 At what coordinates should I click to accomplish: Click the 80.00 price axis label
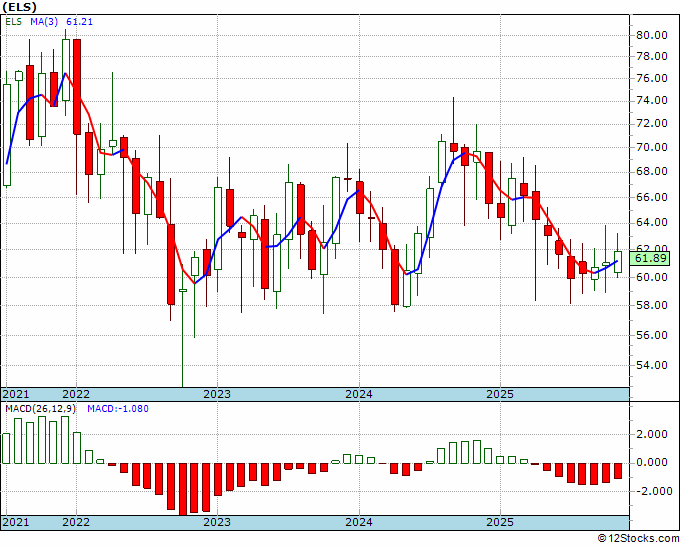[651, 35]
